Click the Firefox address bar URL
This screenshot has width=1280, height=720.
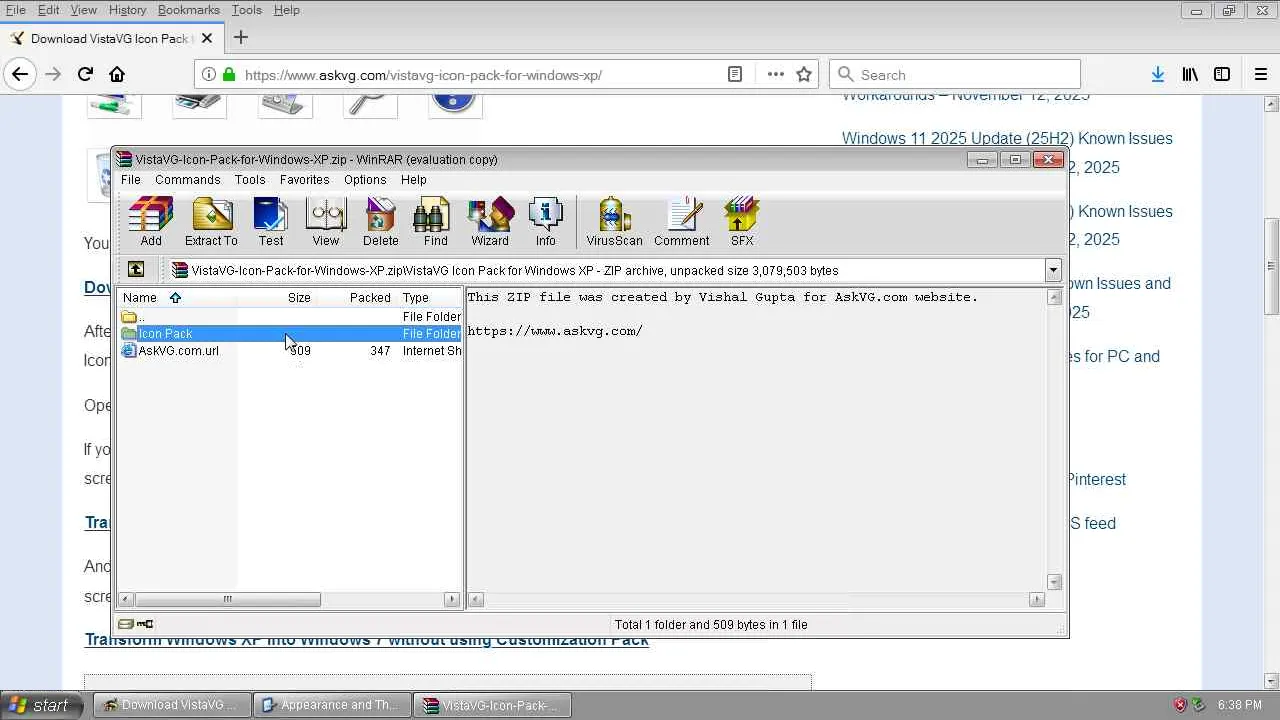point(423,75)
